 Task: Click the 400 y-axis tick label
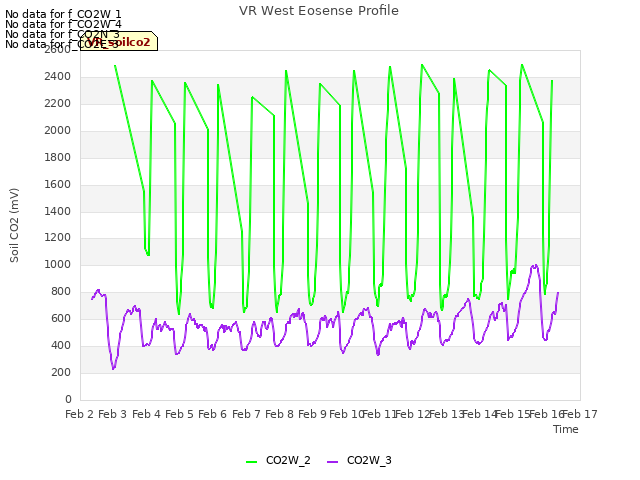tap(61, 345)
